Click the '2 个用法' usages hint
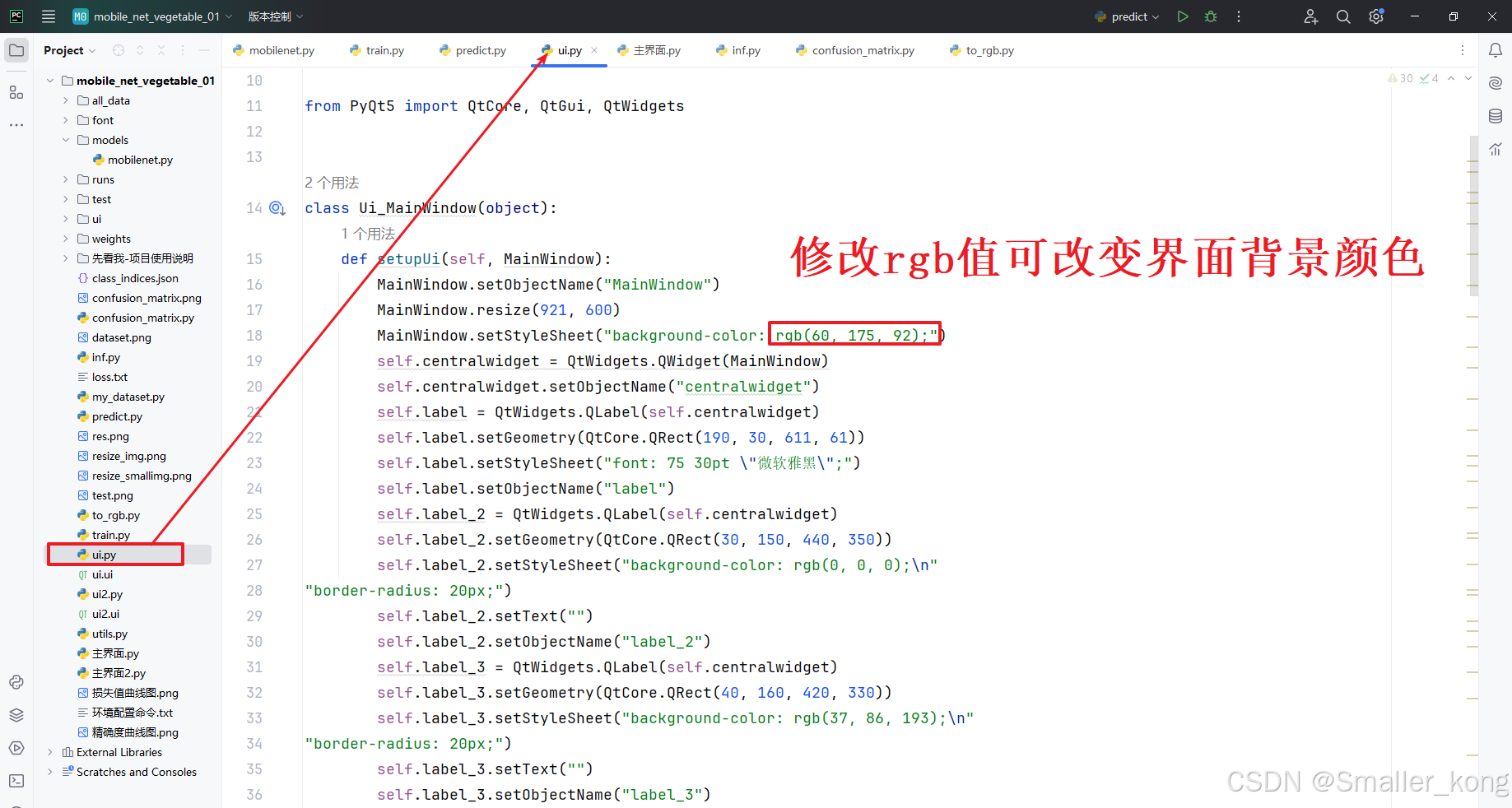Viewport: 1512px width, 808px height. [332, 183]
